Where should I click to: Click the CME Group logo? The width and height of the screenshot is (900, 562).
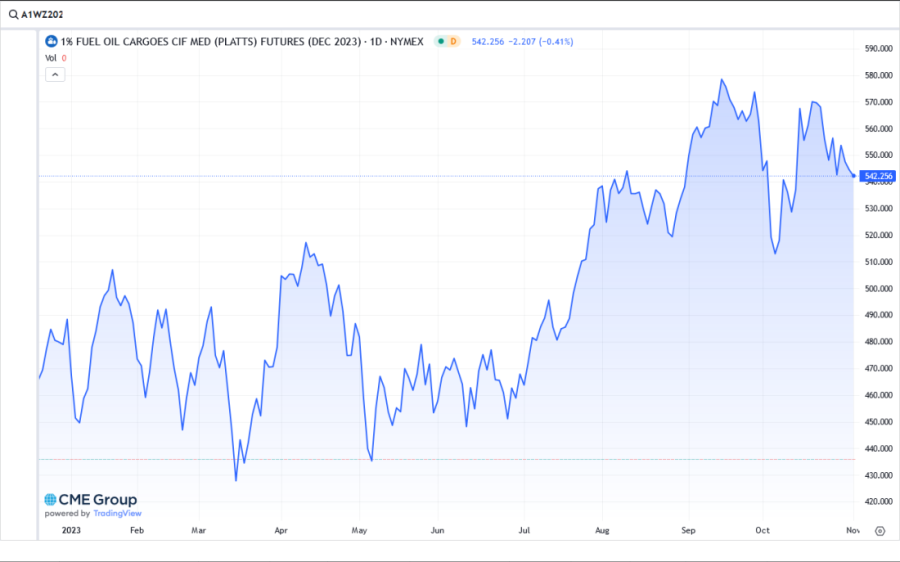point(90,500)
